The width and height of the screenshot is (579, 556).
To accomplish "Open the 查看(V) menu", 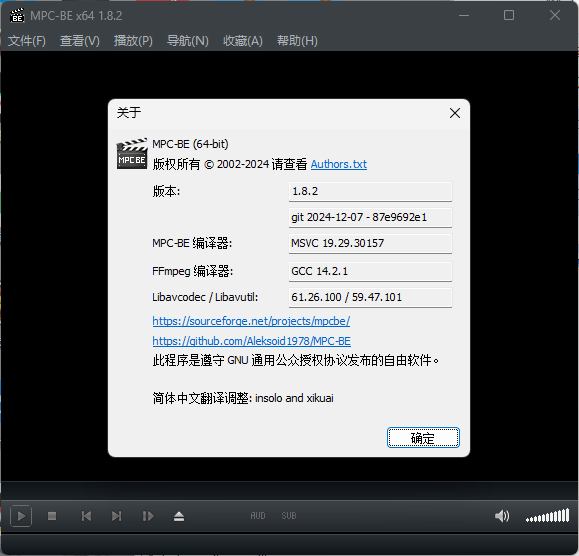I will pos(80,41).
